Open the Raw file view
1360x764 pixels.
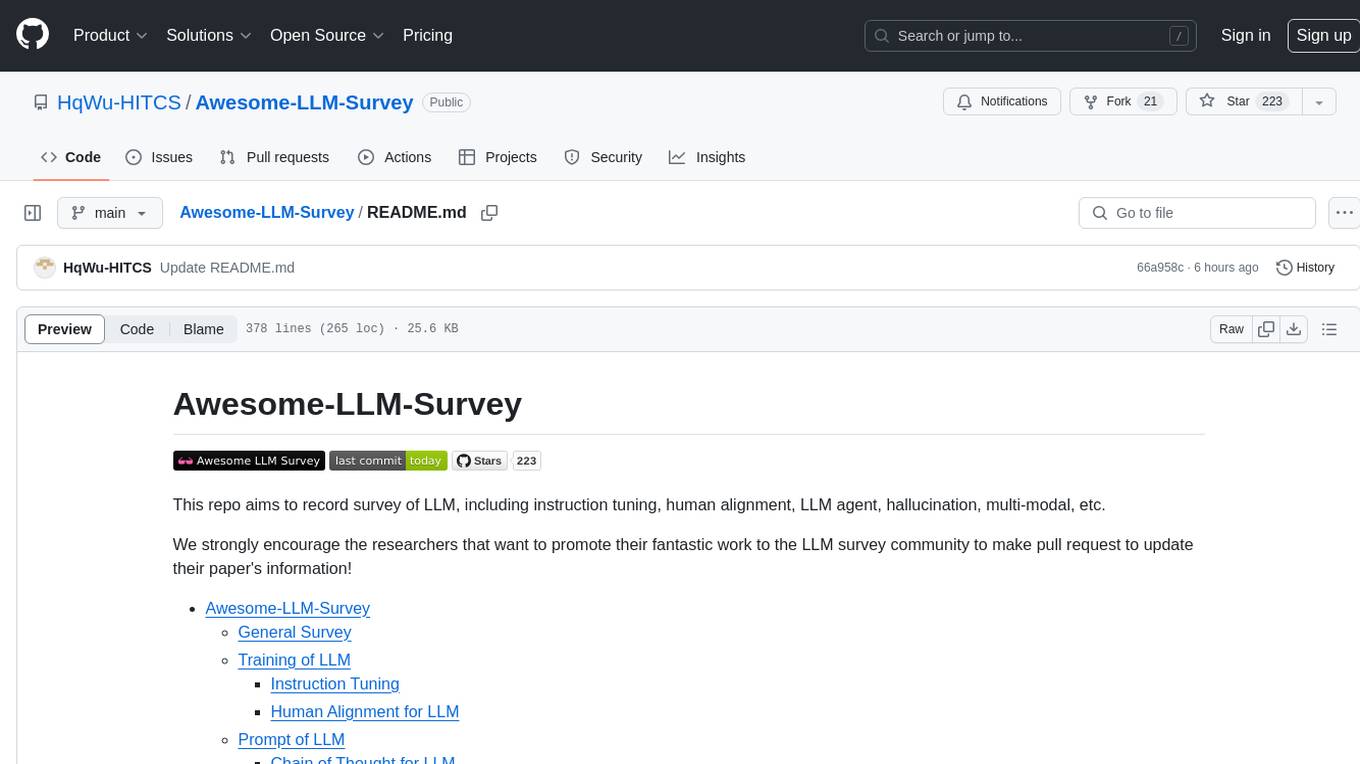tap(1231, 329)
